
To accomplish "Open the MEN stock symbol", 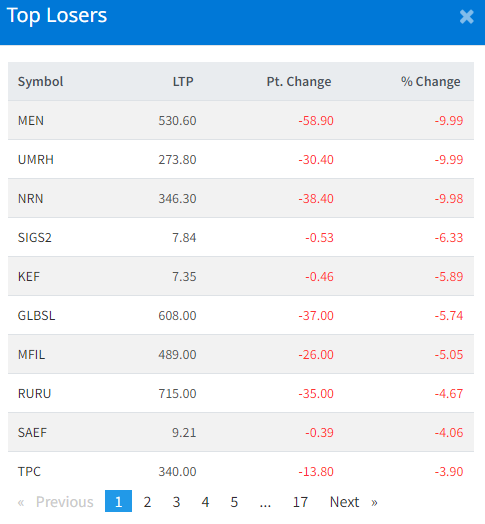I will 31,121.
